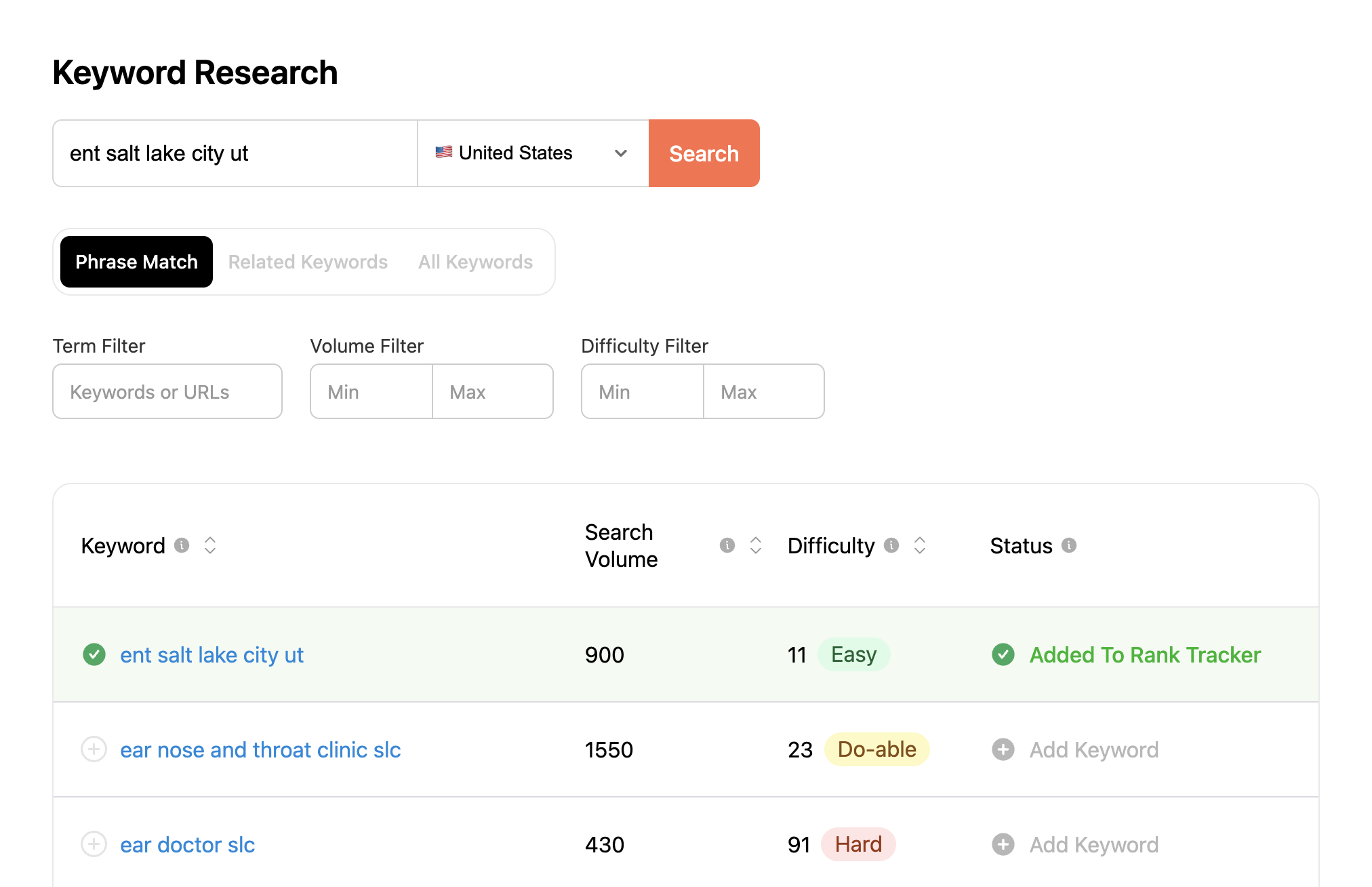Click green check beside Added To Rank Tracker
The width and height of the screenshot is (1372, 887).
coord(1003,654)
